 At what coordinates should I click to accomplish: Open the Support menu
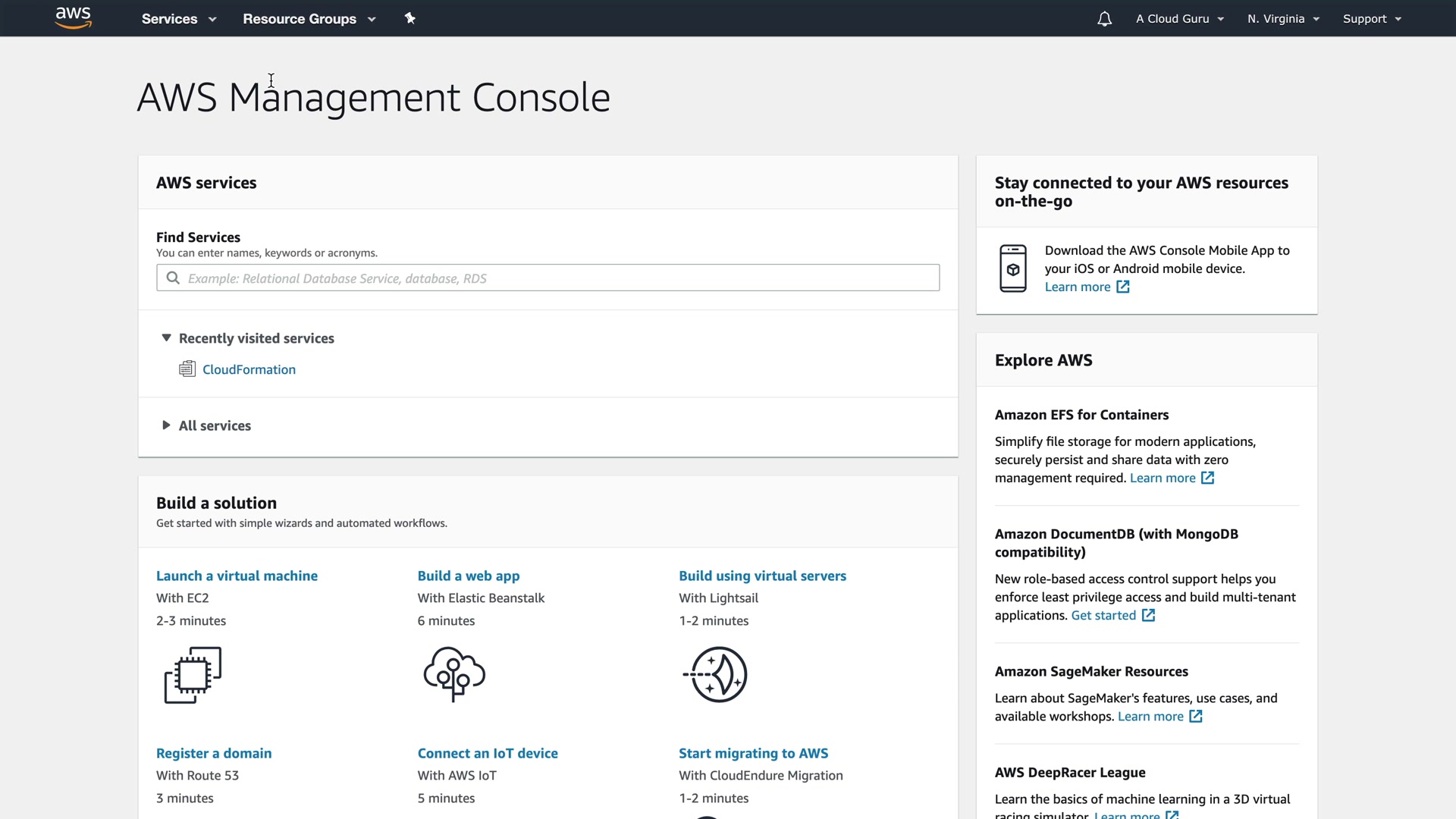point(1372,19)
